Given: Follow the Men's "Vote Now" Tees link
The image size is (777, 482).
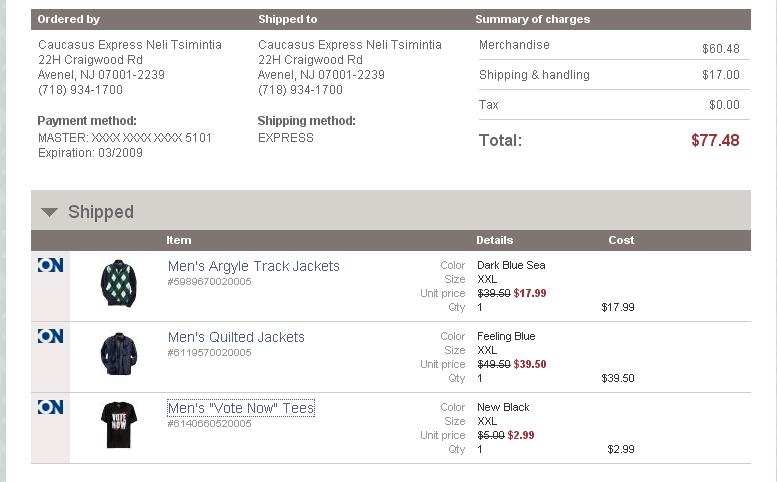Looking at the screenshot, I should click(241, 408).
